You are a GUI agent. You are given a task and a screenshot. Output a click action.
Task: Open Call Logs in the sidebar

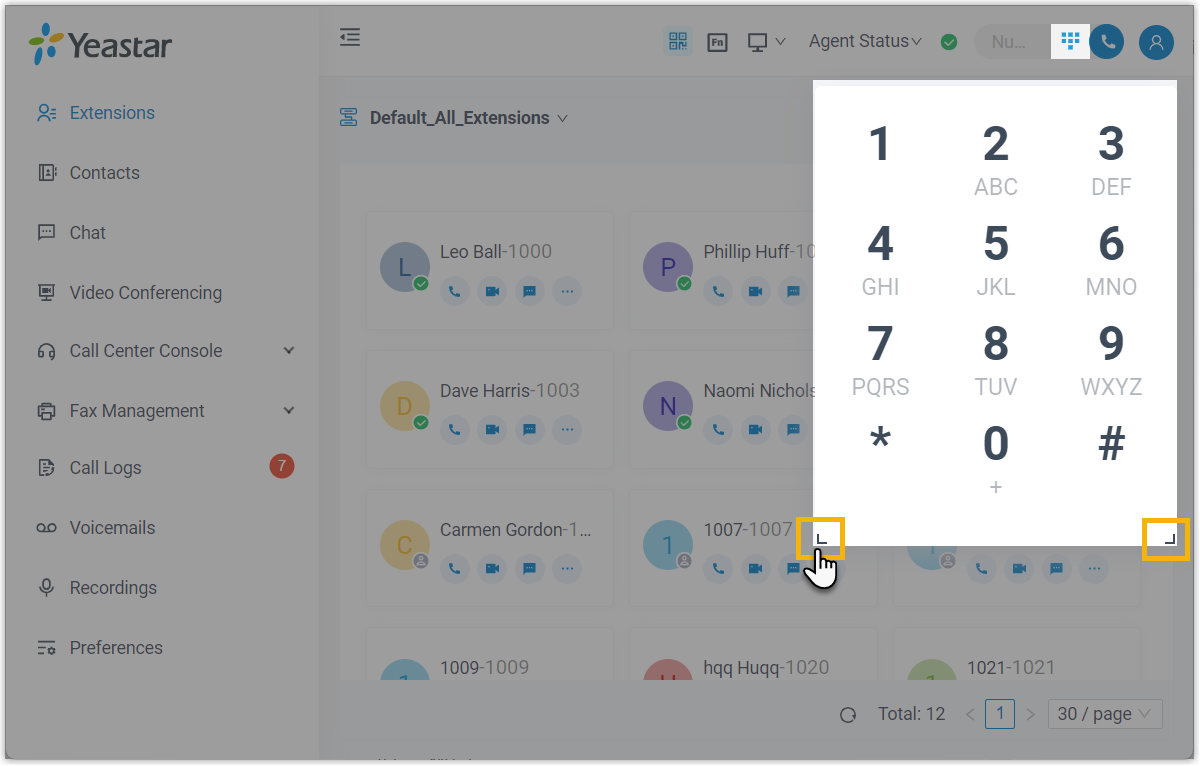point(105,468)
